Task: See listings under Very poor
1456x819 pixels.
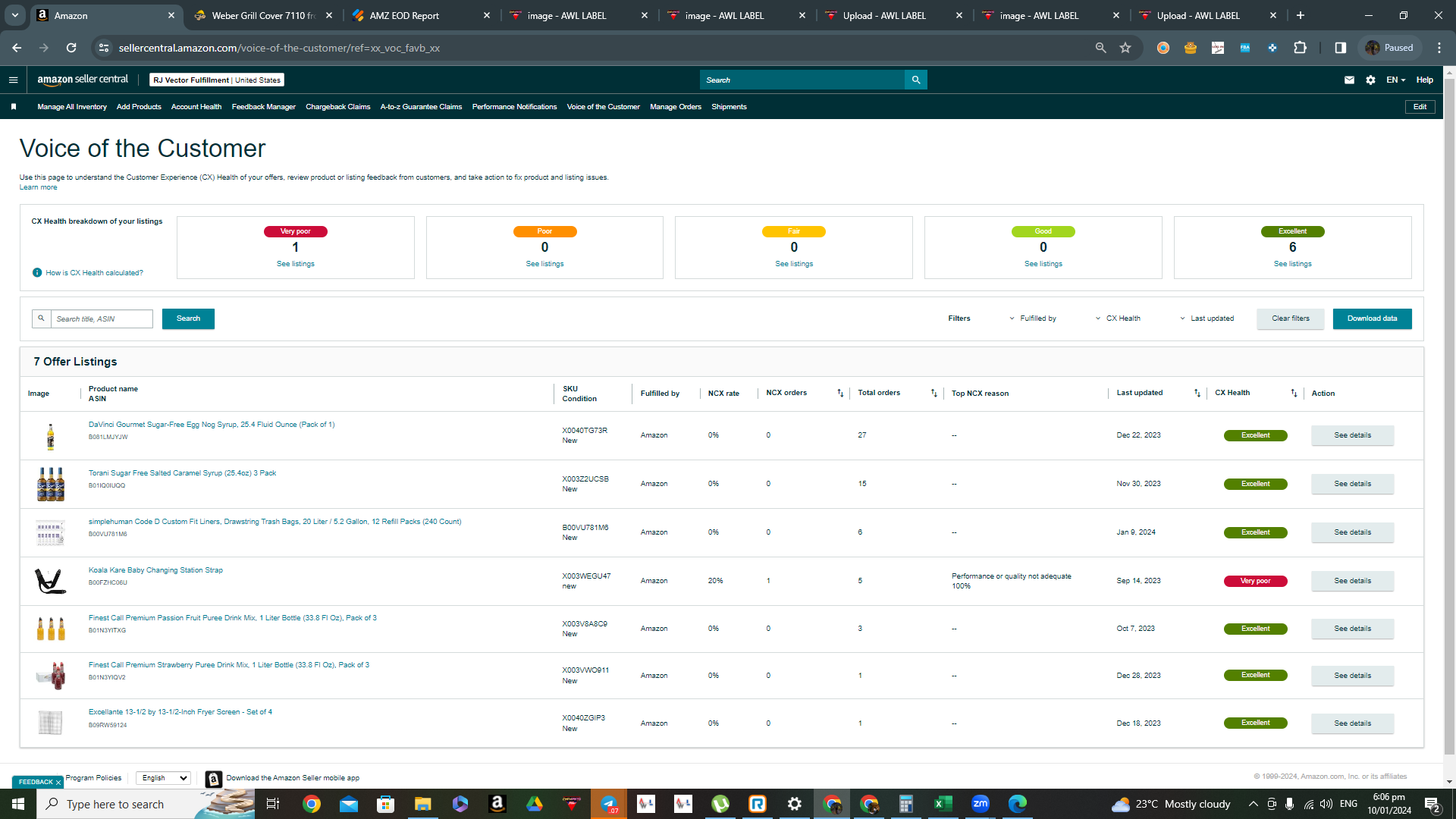Action: click(x=295, y=264)
